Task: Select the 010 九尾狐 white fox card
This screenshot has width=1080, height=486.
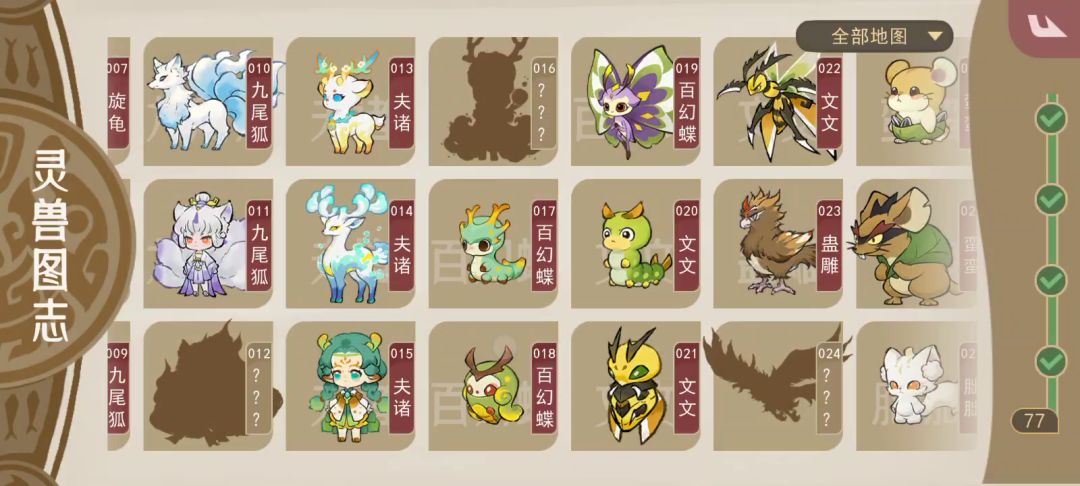Action: point(208,101)
